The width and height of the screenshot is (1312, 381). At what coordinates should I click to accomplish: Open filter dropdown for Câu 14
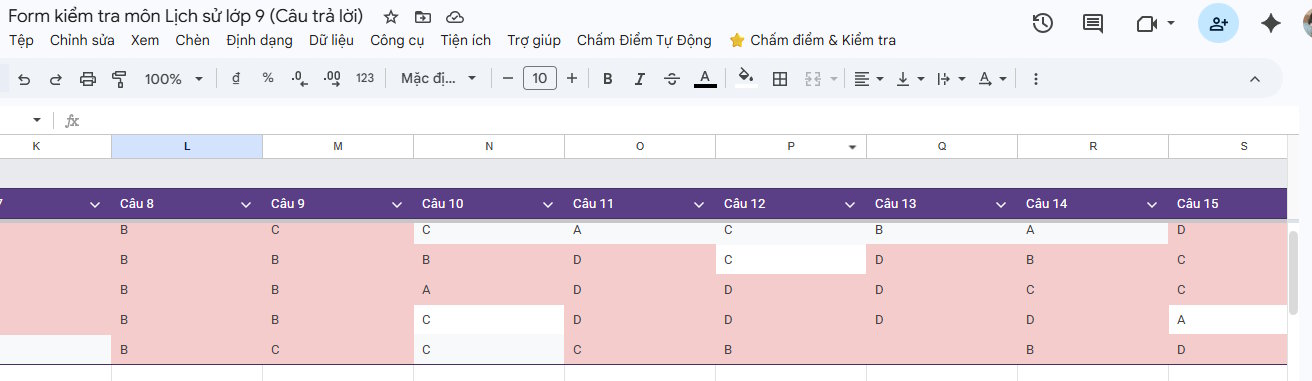[1152, 204]
